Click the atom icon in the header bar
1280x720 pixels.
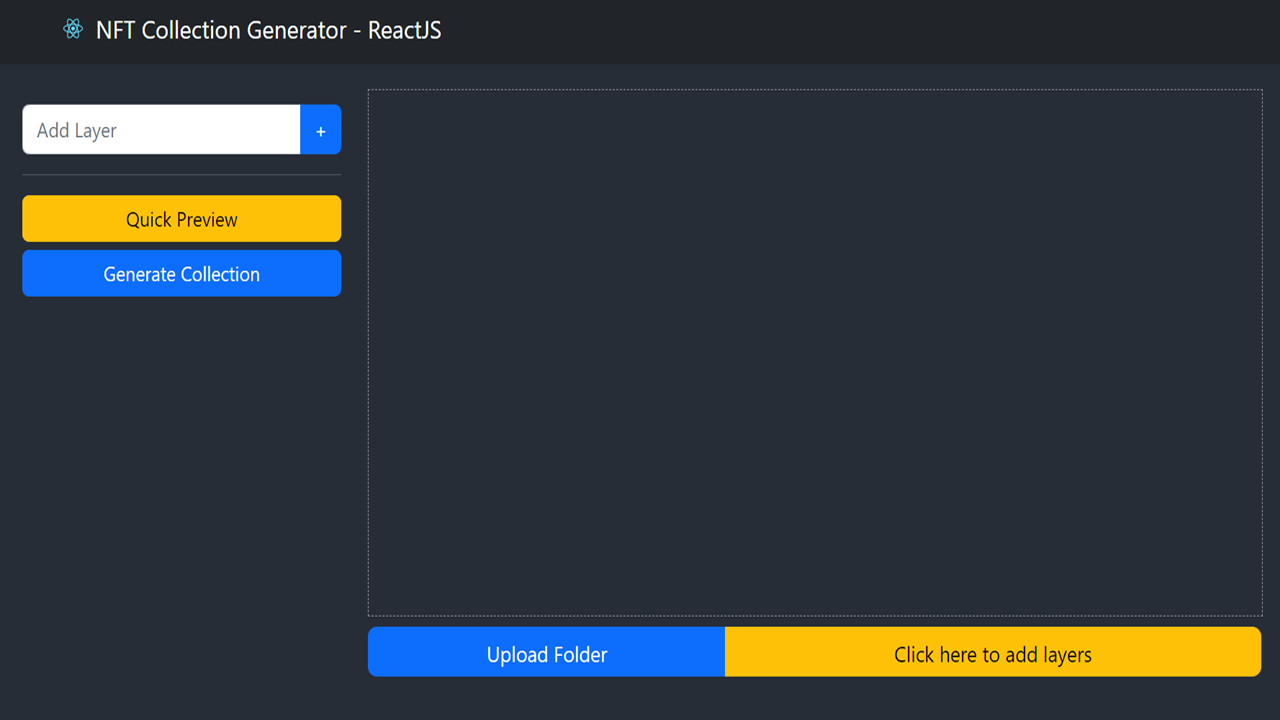pyautogui.click(x=73, y=30)
